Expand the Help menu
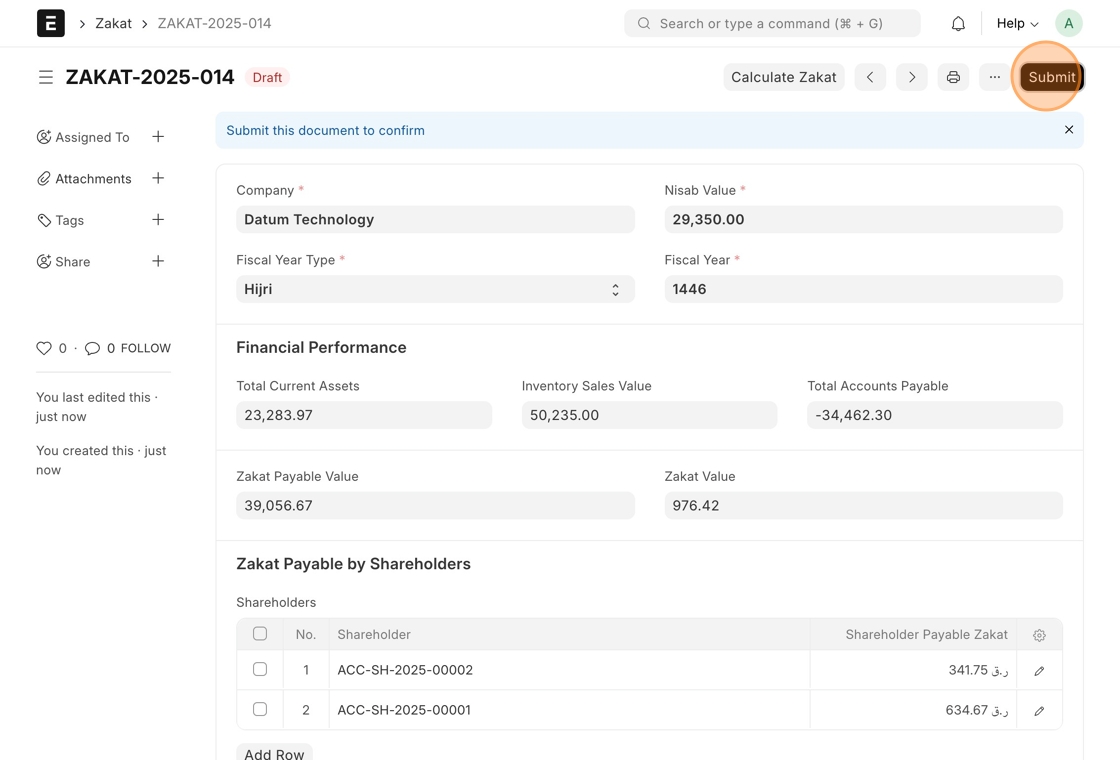This screenshot has width=1120, height=760. (x=1017, y=23)
